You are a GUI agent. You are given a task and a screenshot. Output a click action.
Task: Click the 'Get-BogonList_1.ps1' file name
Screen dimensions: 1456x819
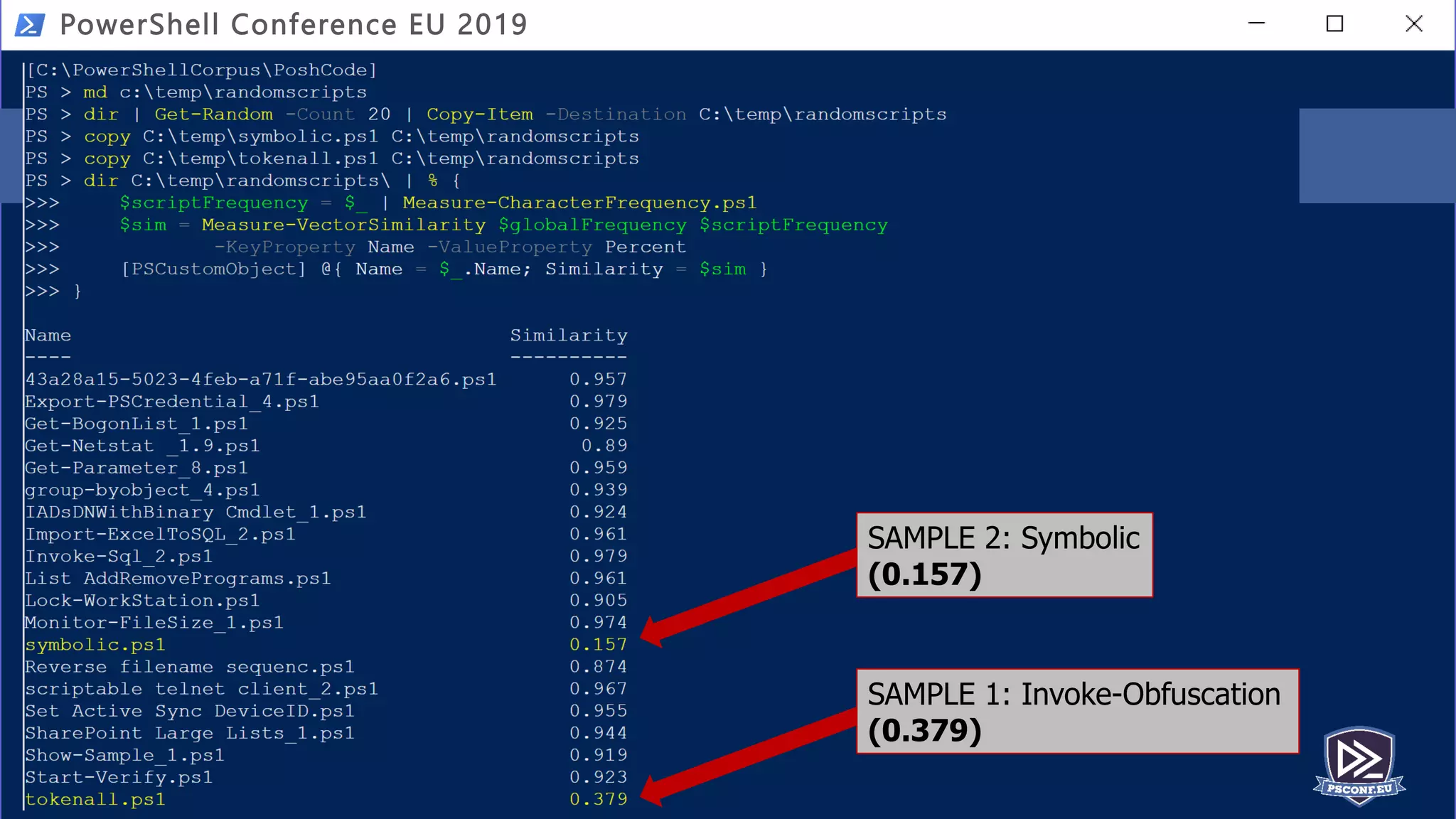(136, 424)
